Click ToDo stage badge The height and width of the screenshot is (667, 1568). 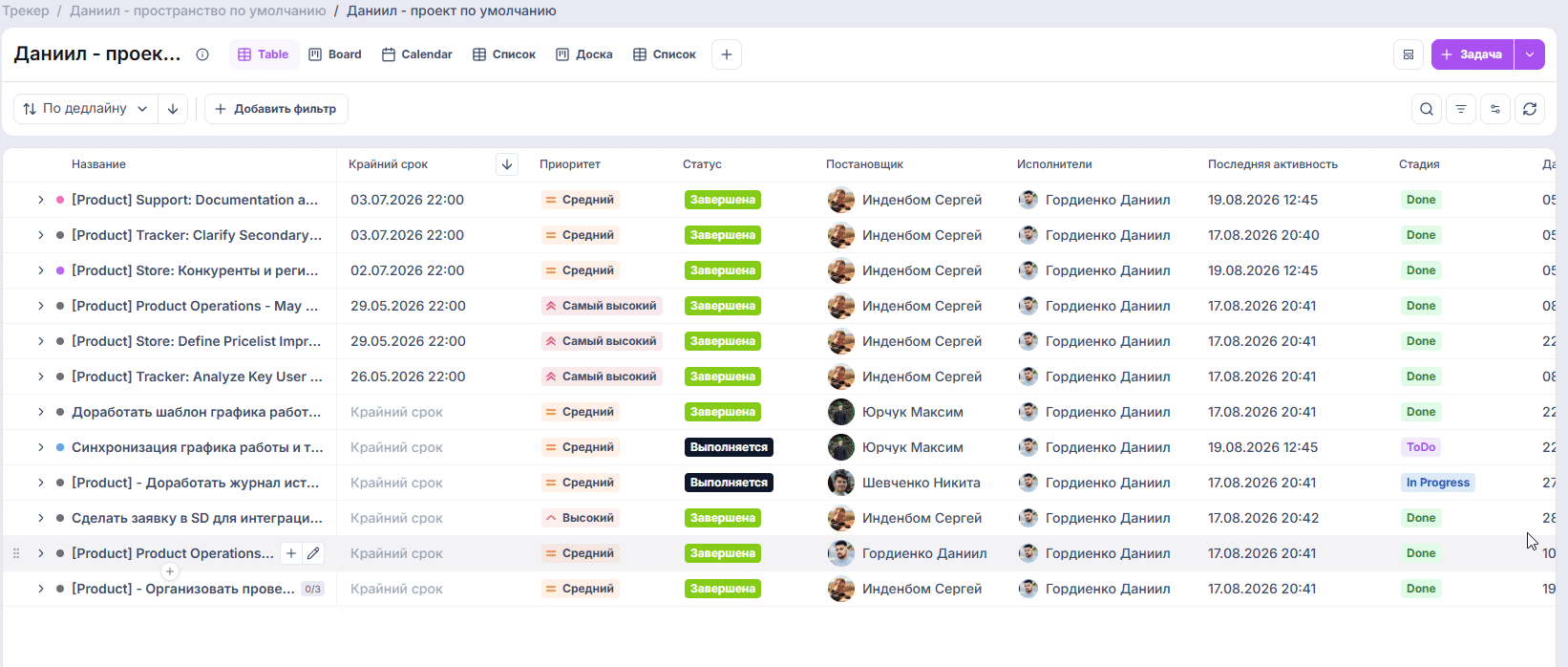[x=1421, y=447]
